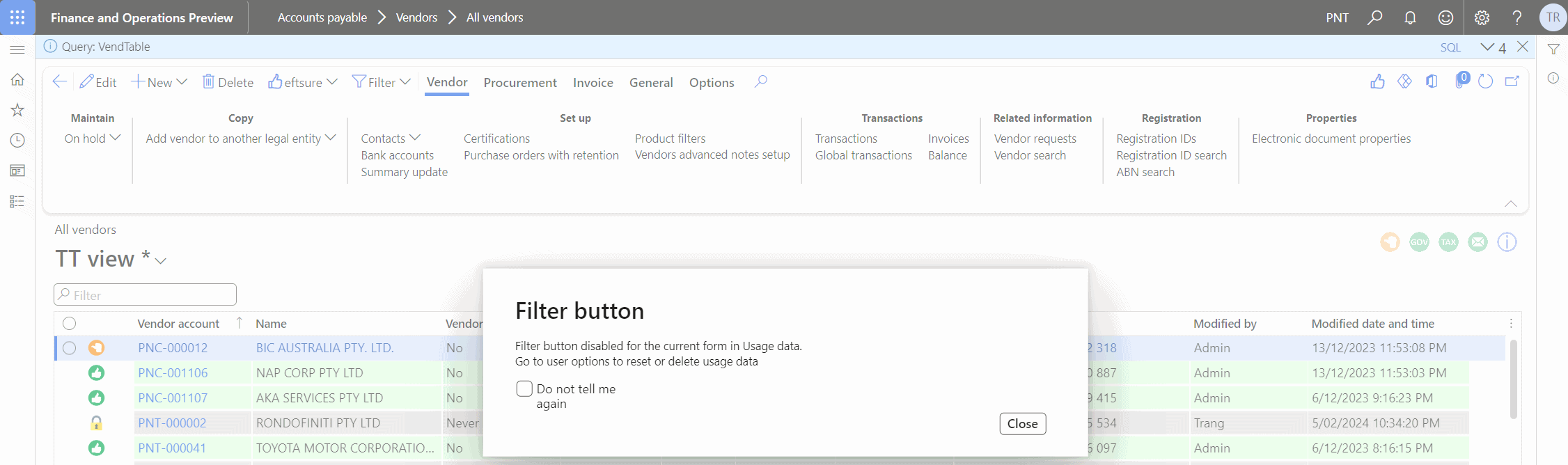Click the action pane search magnifier
The height and width of the screenshot is (465, 1568).
[x=760, y=81]
